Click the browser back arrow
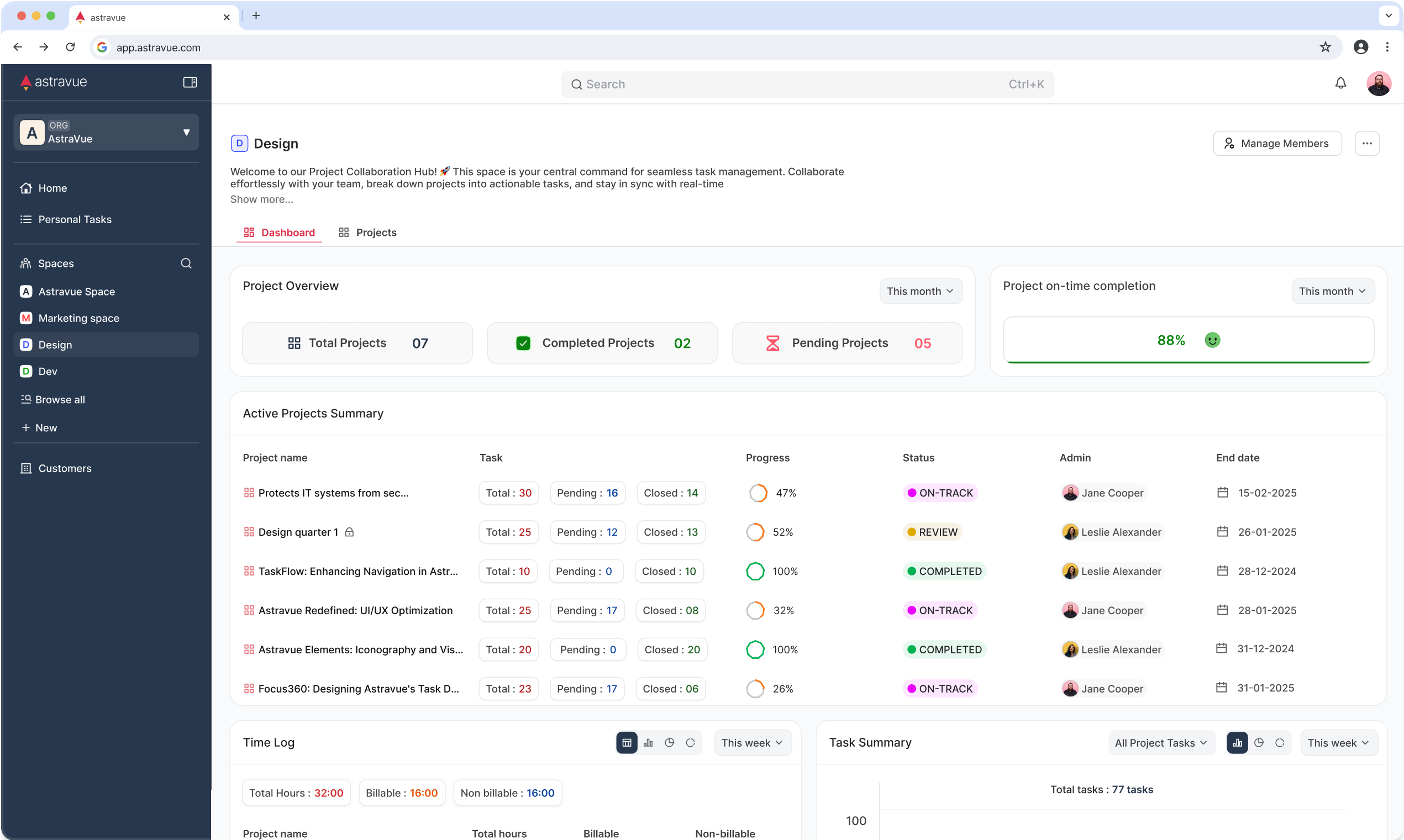 (x=18, y=47)
